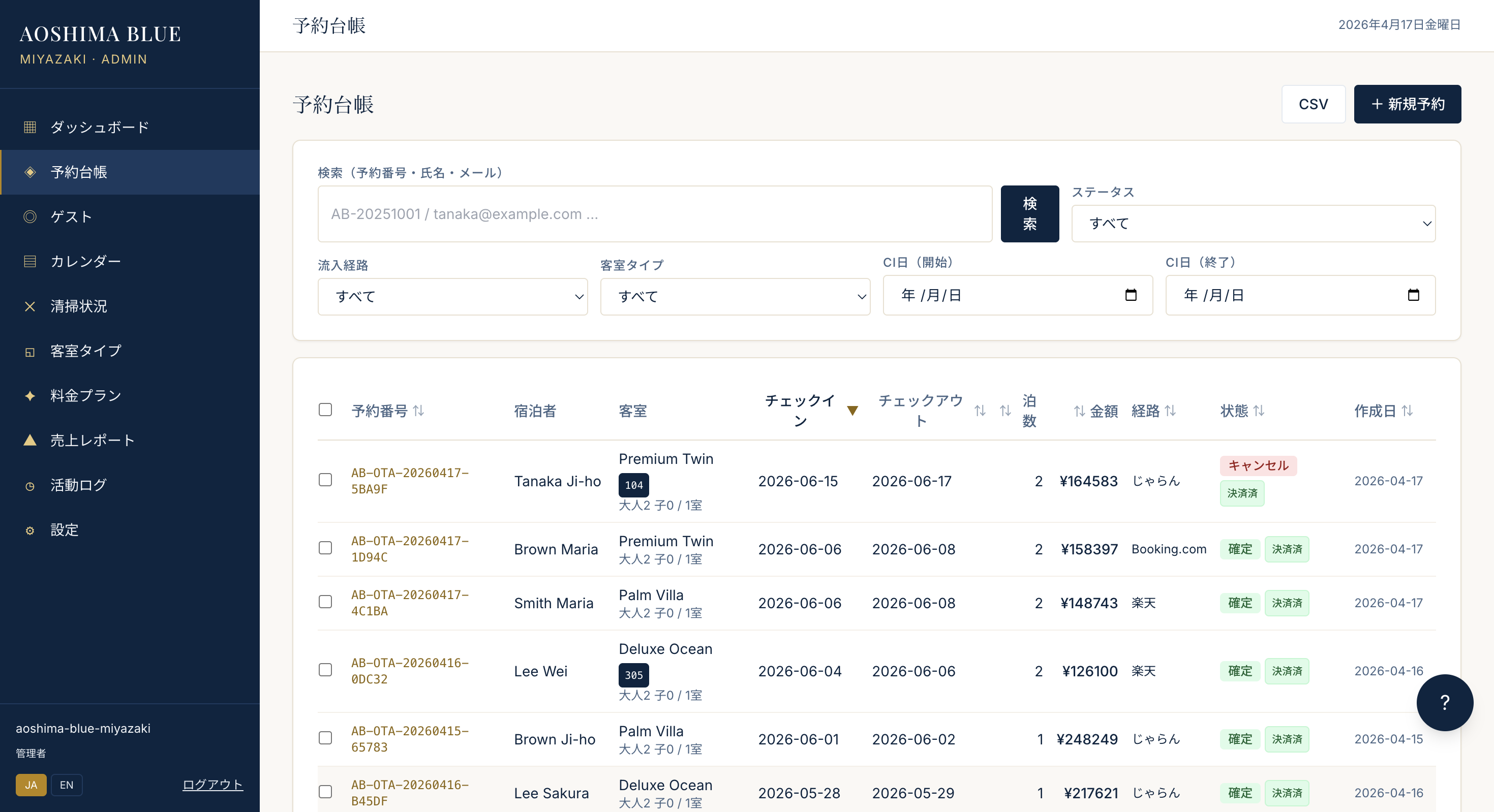Click the キャンセル status badge
This screenshot has width=1494, height=812.
coord(1258,465)
